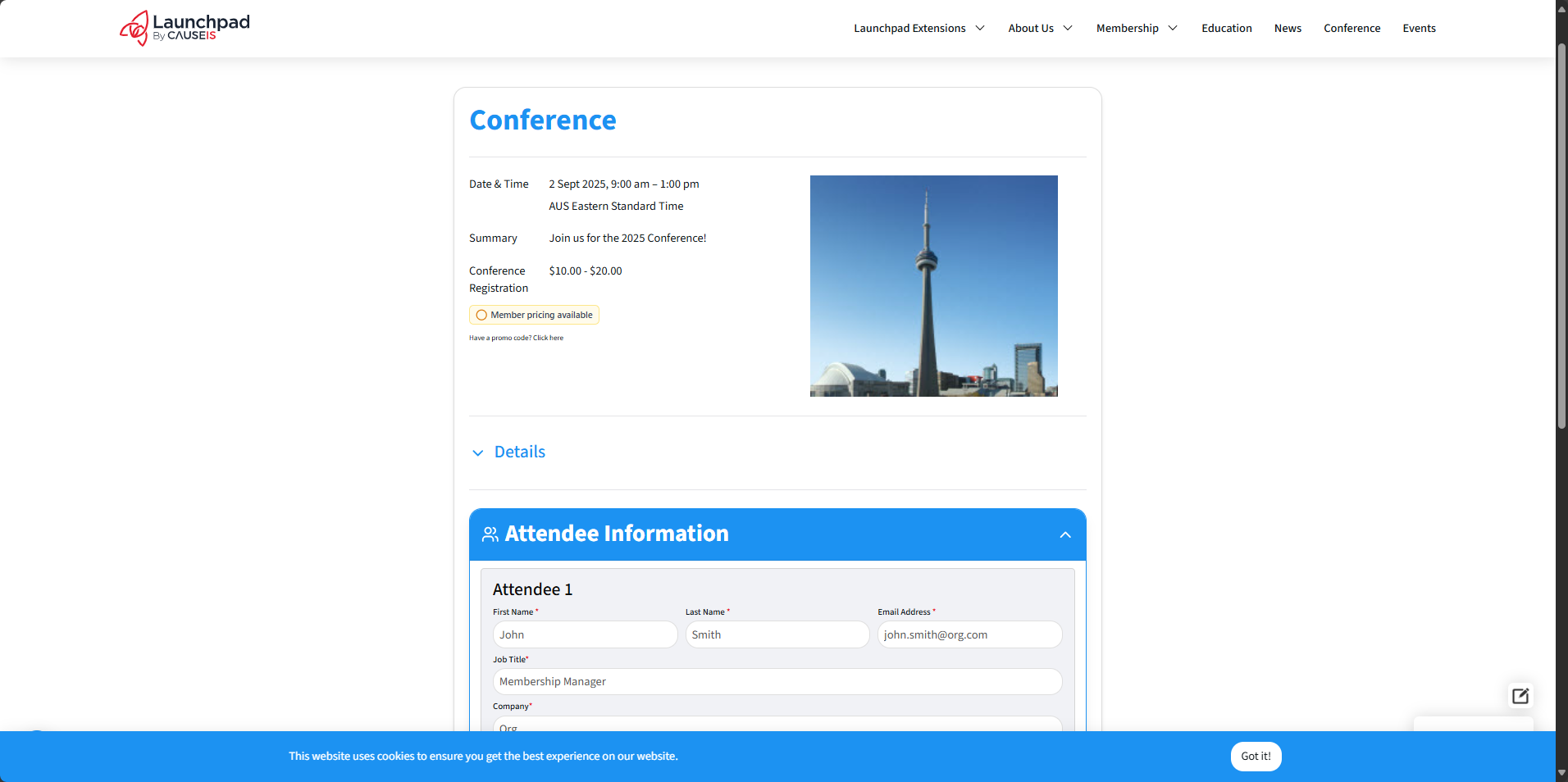Image resolution: width=1568 pixels, height=782 pixels.
Task: Click the Email Address input field
Action: [969, 634]
